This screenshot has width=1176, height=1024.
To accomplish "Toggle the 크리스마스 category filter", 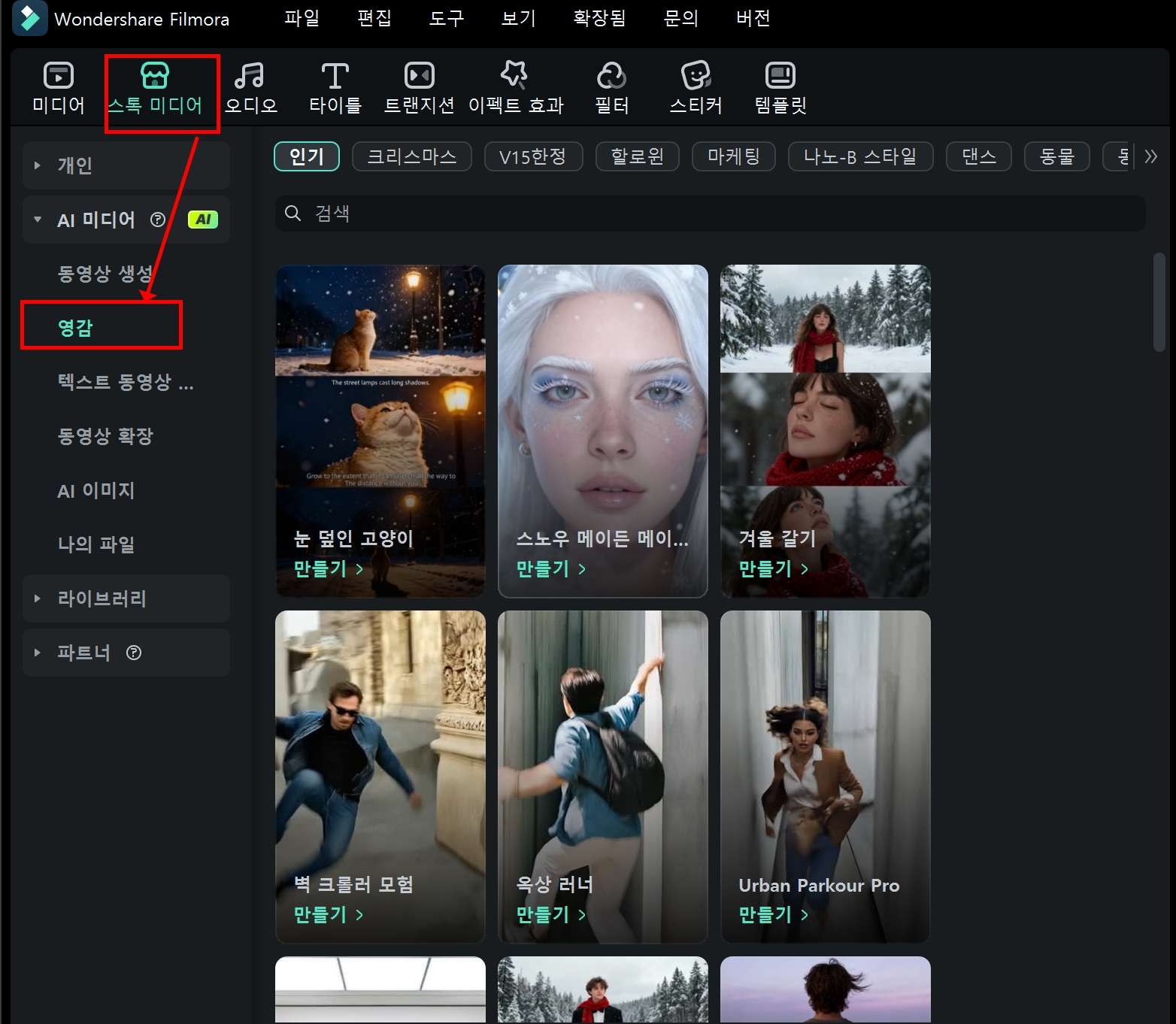I will click(x=411, y=156).
